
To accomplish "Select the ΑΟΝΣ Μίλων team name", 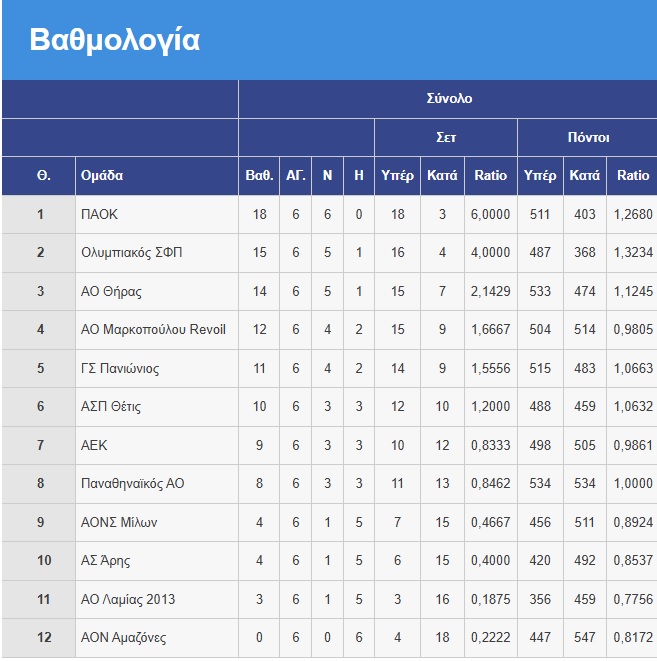I will pyautogui.click(x=119, y=523).
